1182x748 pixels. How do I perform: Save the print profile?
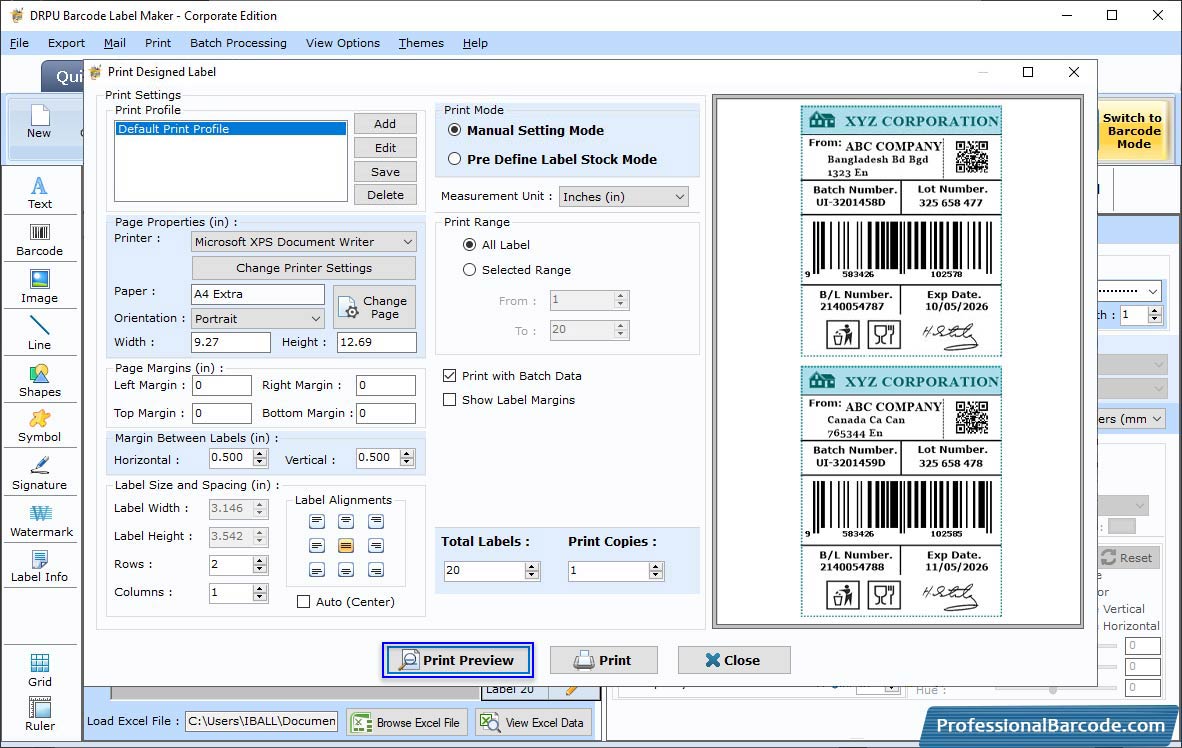point(385,171)
